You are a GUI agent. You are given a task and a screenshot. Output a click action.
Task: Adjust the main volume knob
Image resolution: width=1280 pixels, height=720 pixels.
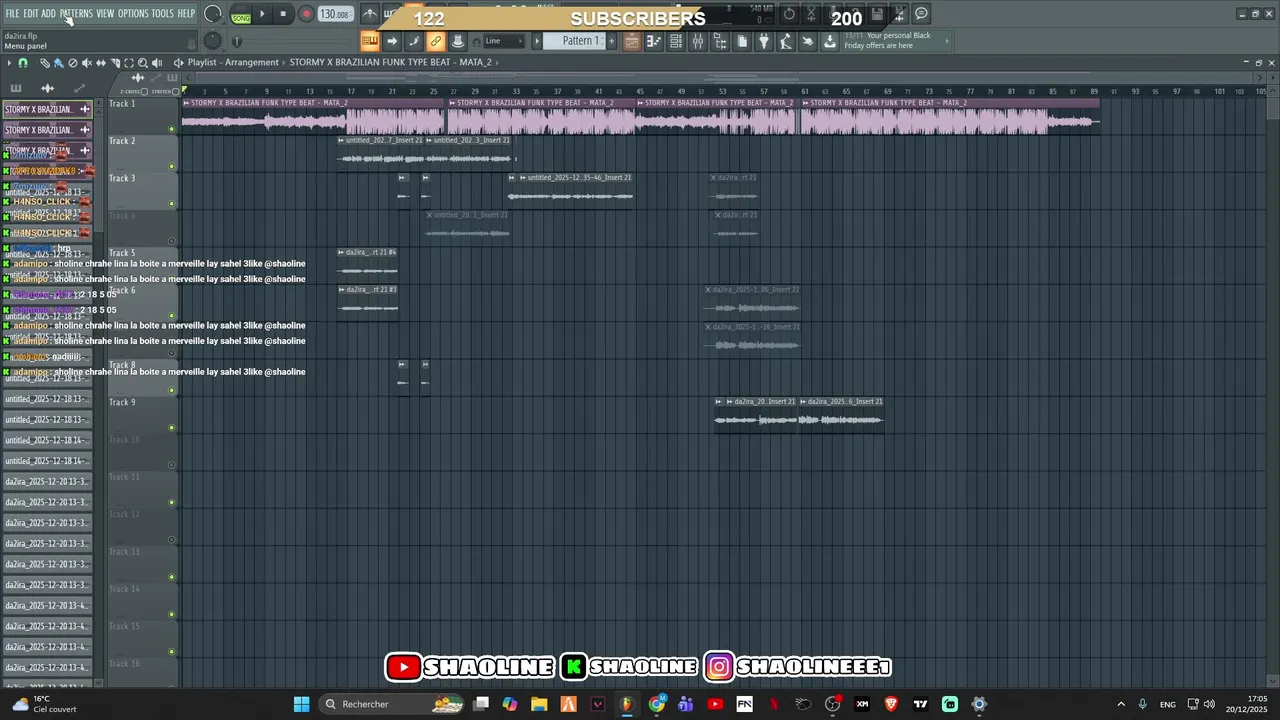pyautogui.click(x=212, y=14)
